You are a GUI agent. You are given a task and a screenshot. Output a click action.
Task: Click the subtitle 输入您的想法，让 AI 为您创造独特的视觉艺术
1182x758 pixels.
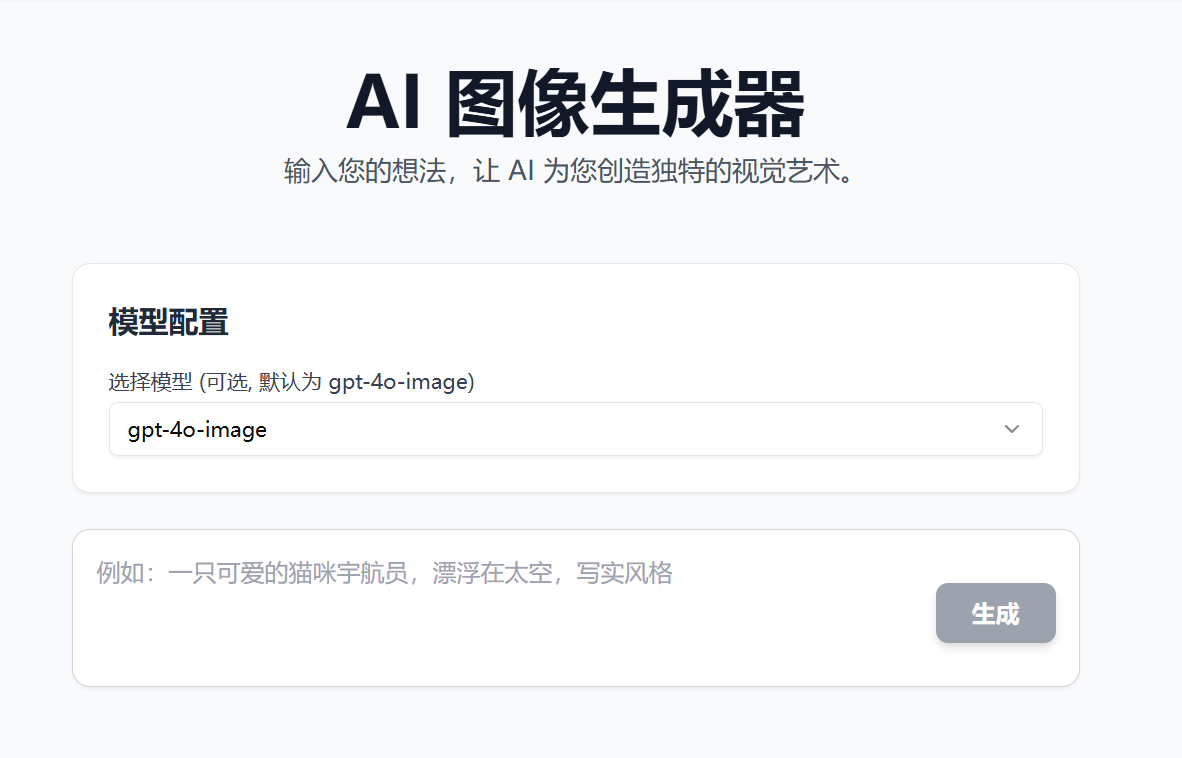pyautogui.click(x=569, y=172)
